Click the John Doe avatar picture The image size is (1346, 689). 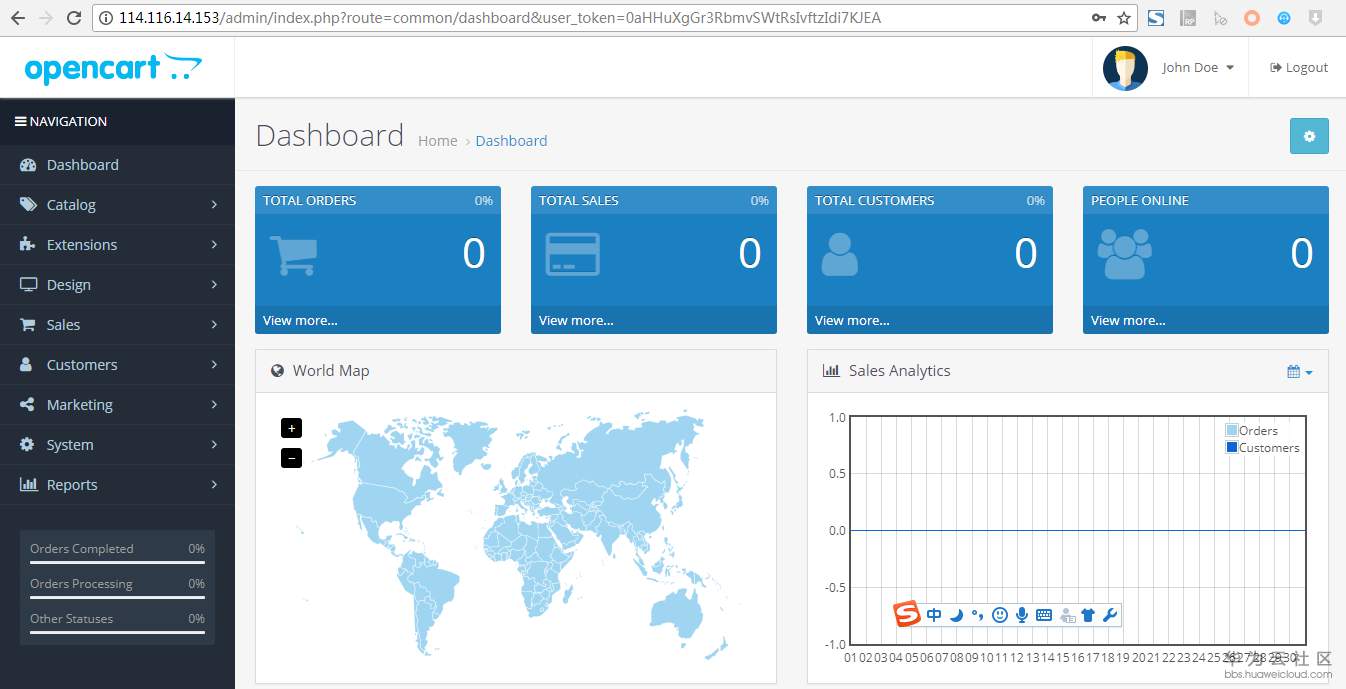[1125, 68]
